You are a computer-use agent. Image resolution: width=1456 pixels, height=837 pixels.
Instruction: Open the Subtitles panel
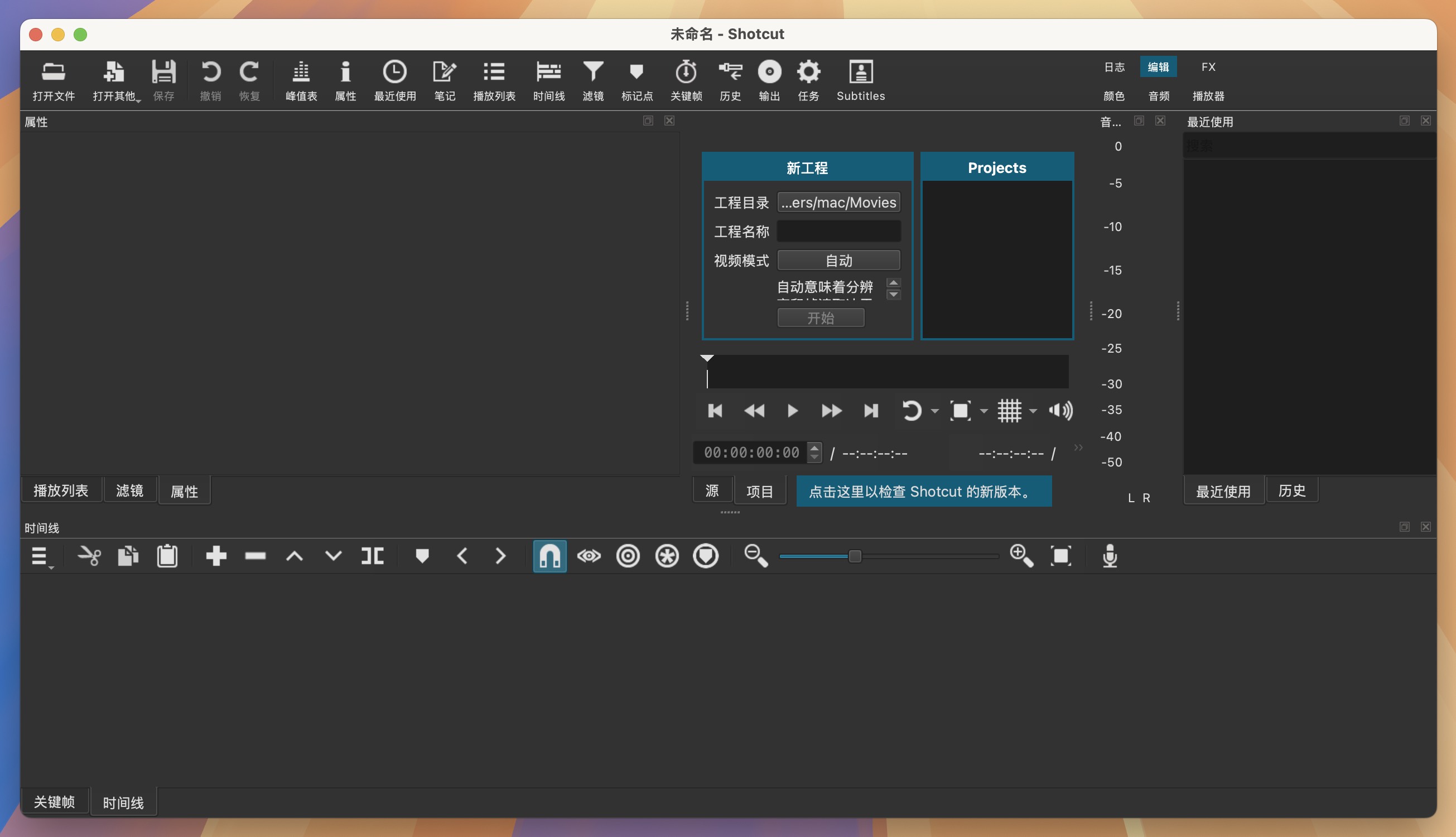point(861,80)
